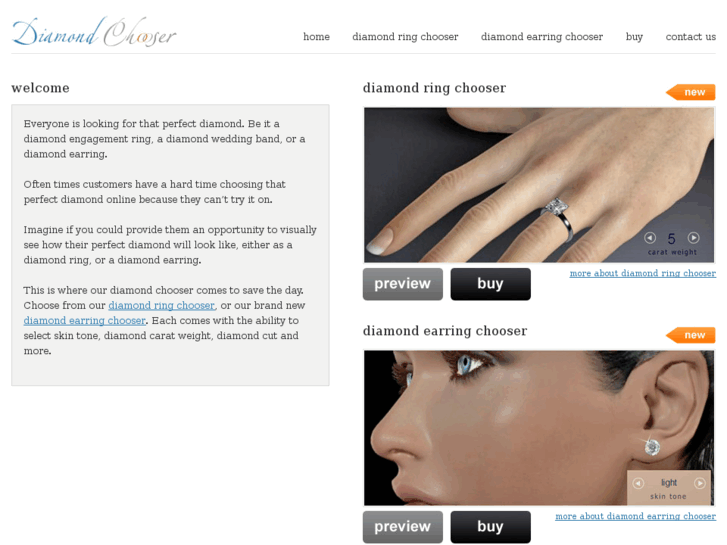
Task: Open inline 'diamond ring chooser' text link
Action: pyautogui.click(x=161, y=306)
